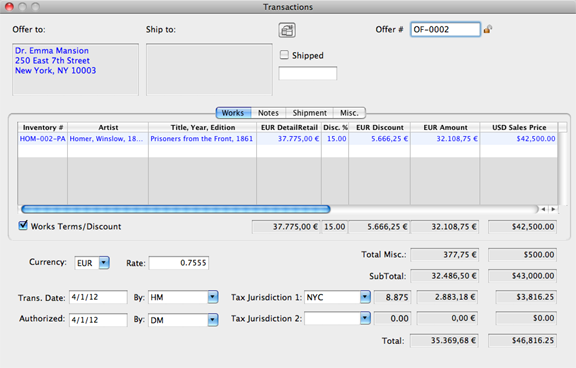The height and width of the screenshot is (368, 576).
Task: Click the footer total $42,500.00 under works table
Action: pyautogui.click(x=522, y=227)
